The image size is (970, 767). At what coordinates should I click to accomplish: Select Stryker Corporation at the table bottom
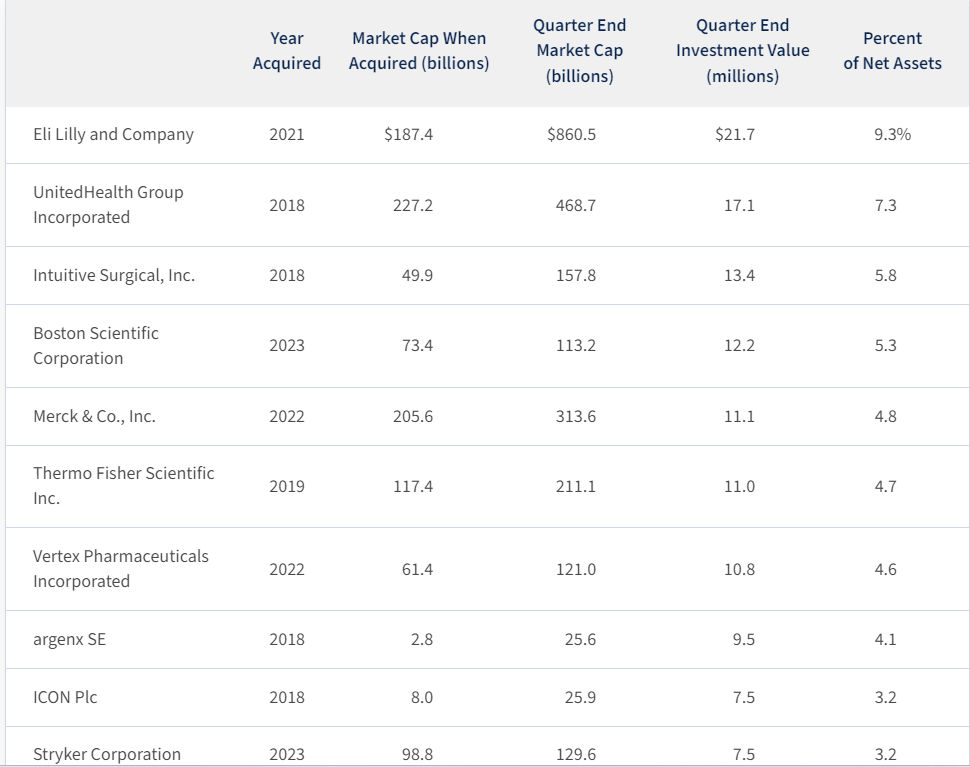coord(107,754)
